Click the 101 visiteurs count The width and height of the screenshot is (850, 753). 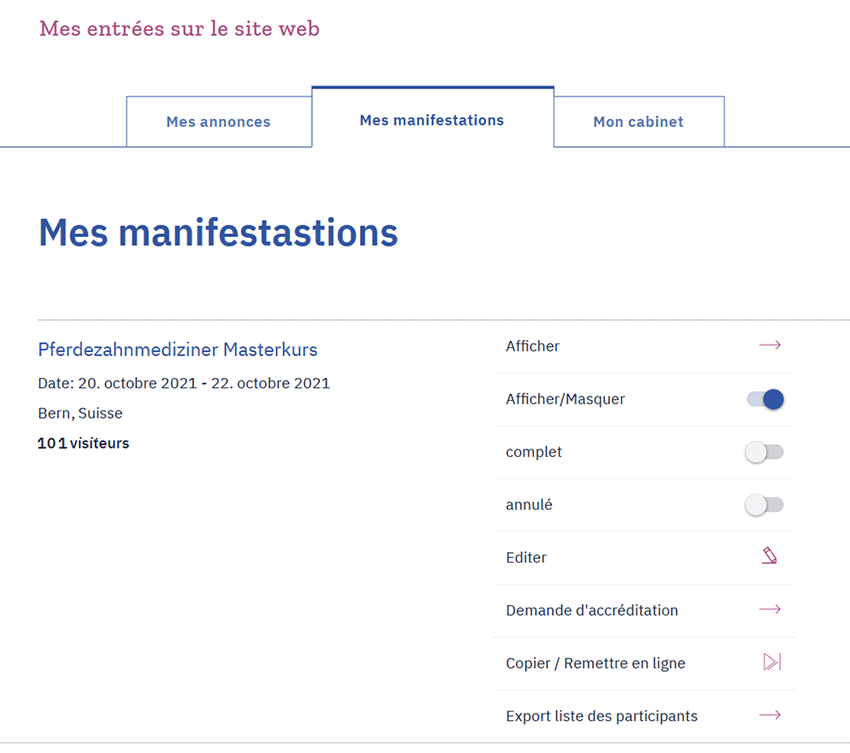[x=84, y=443]
